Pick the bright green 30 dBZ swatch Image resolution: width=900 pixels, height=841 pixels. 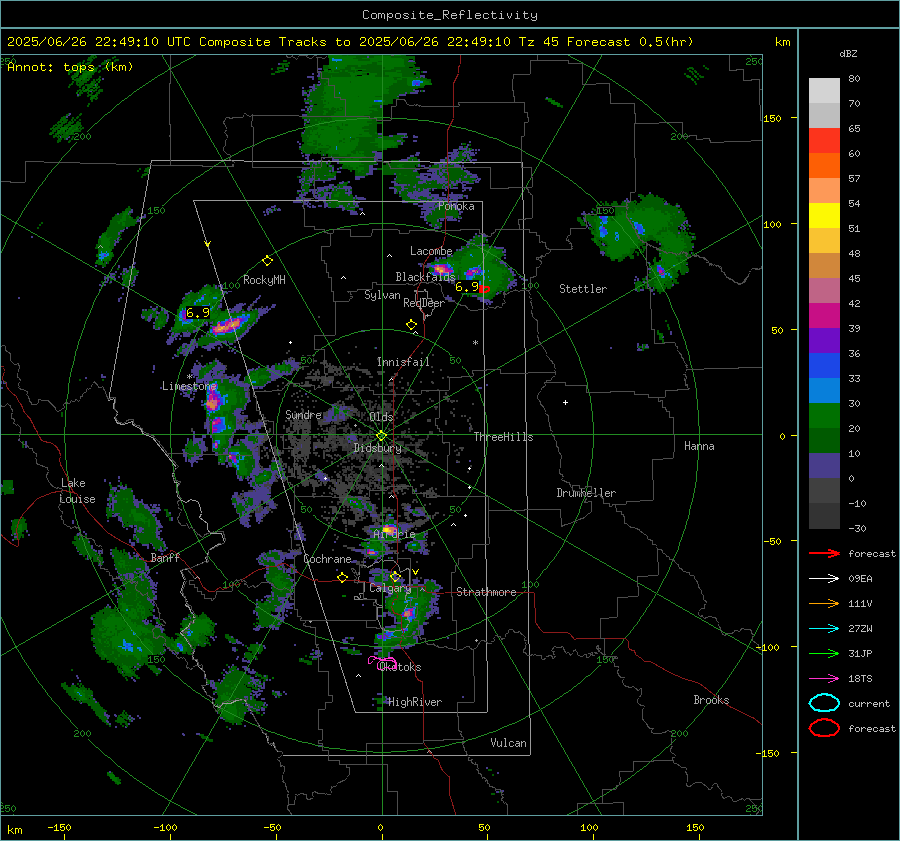[x=824, y=416]
